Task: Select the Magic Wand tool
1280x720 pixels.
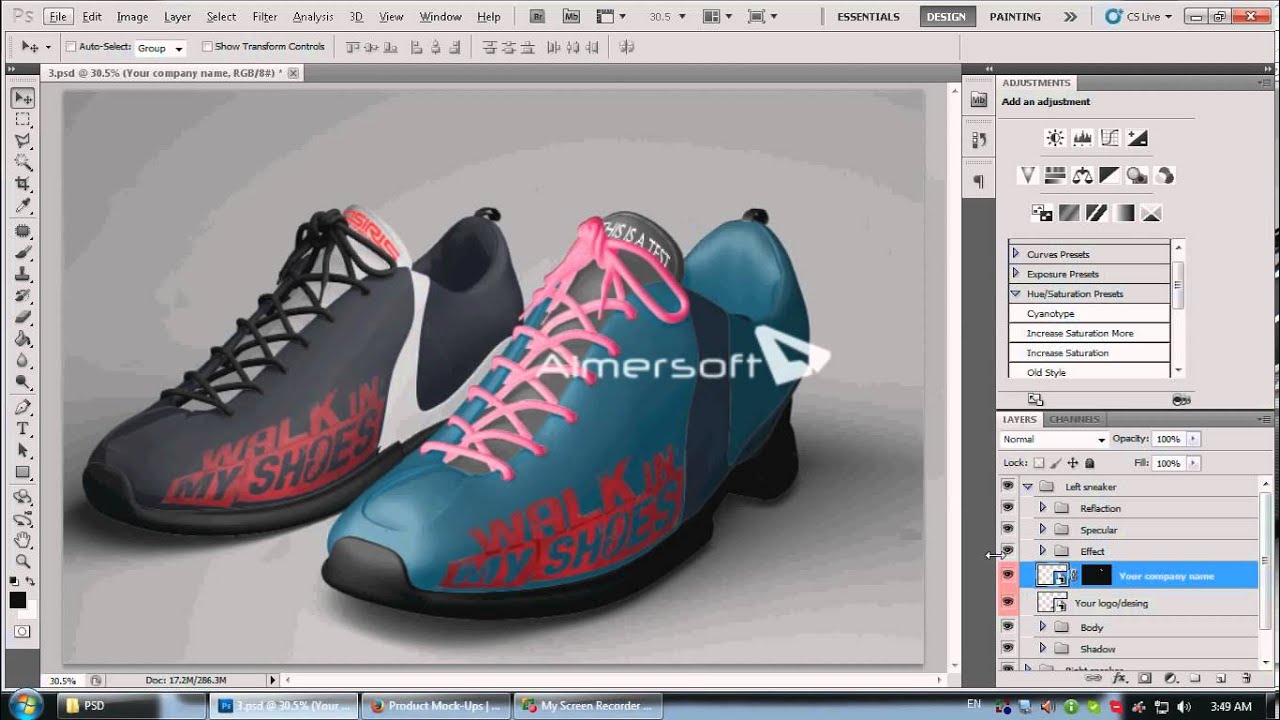Action: [23, 163]
